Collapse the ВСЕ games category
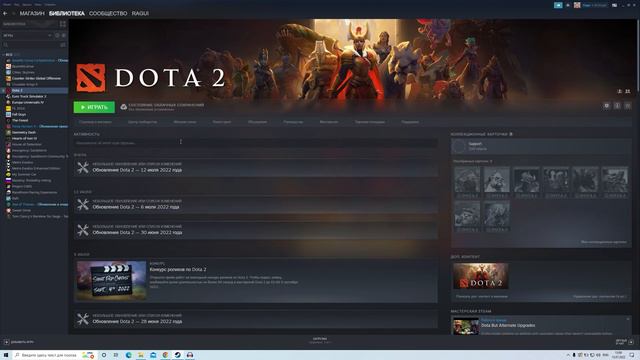This screenshot has width=640, height=360. pyautogui.click(x=9, y=54)
